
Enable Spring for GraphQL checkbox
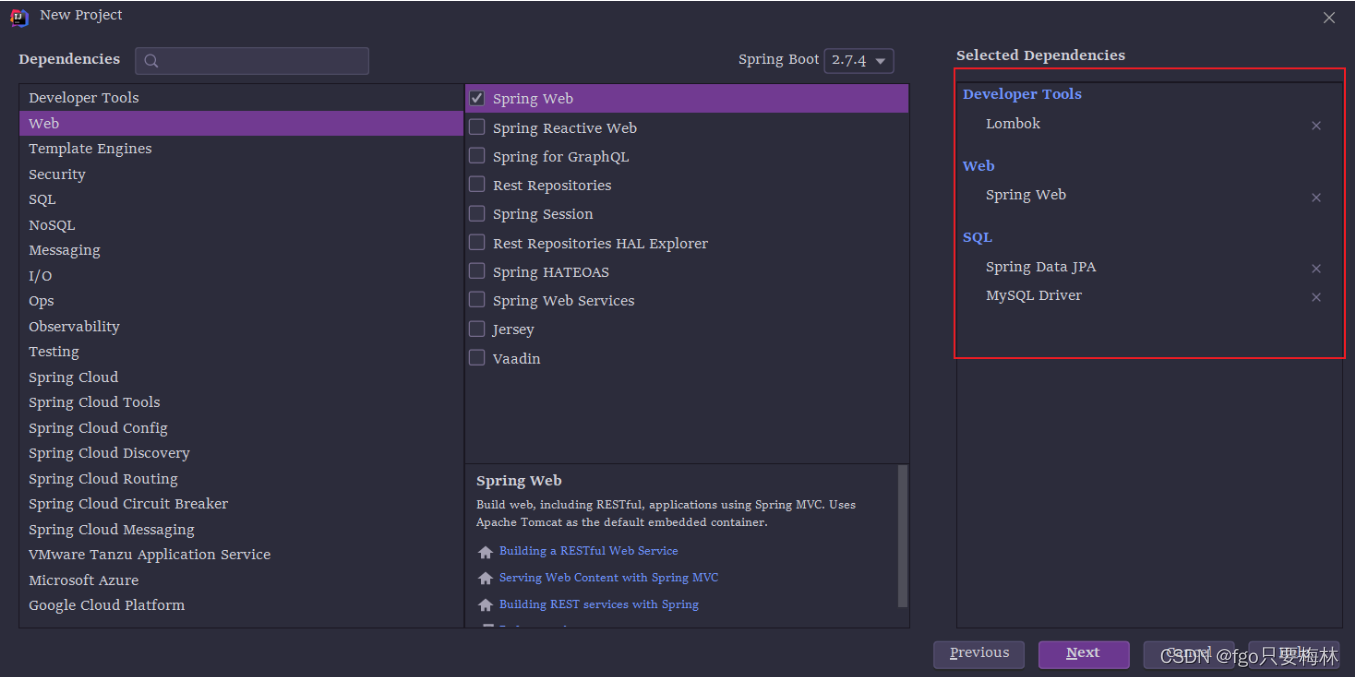pos(477,156)
